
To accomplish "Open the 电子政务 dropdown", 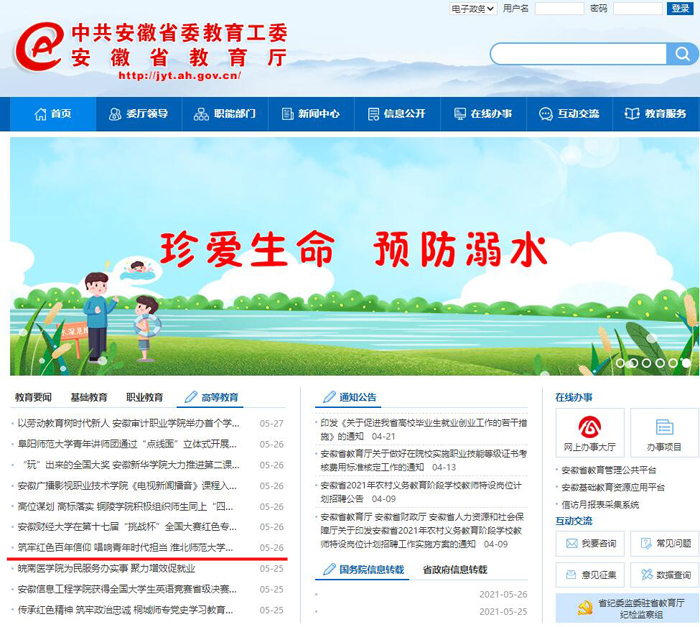I will 472,9.
